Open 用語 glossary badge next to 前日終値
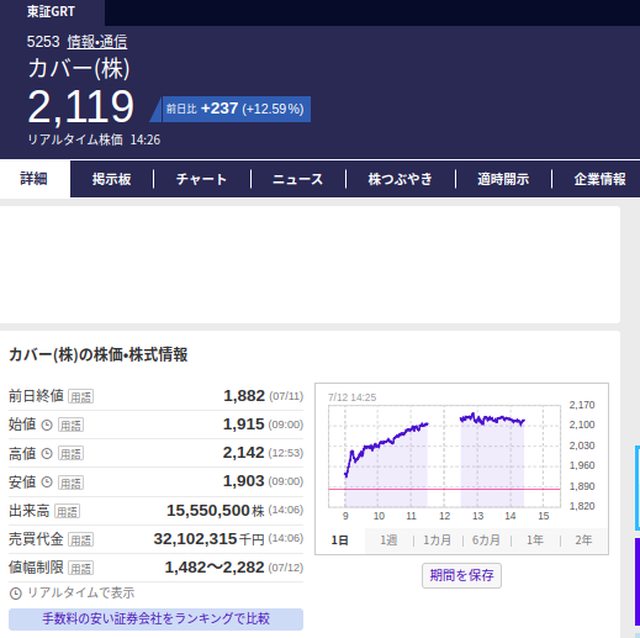 (x=80, y=396)
